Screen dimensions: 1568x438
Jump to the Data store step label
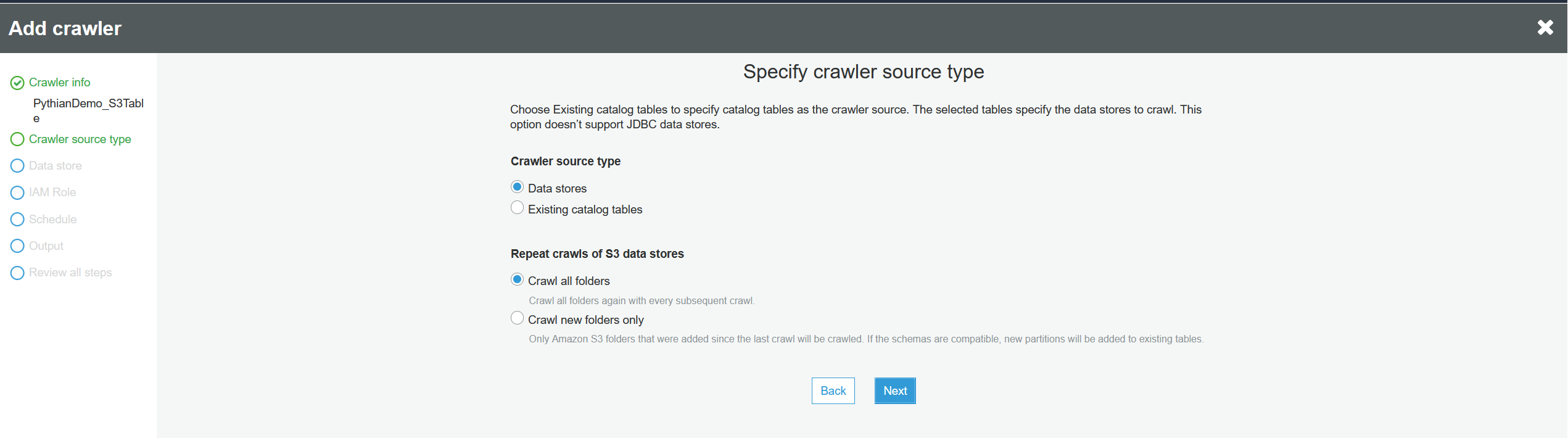[x=55, y=166]
